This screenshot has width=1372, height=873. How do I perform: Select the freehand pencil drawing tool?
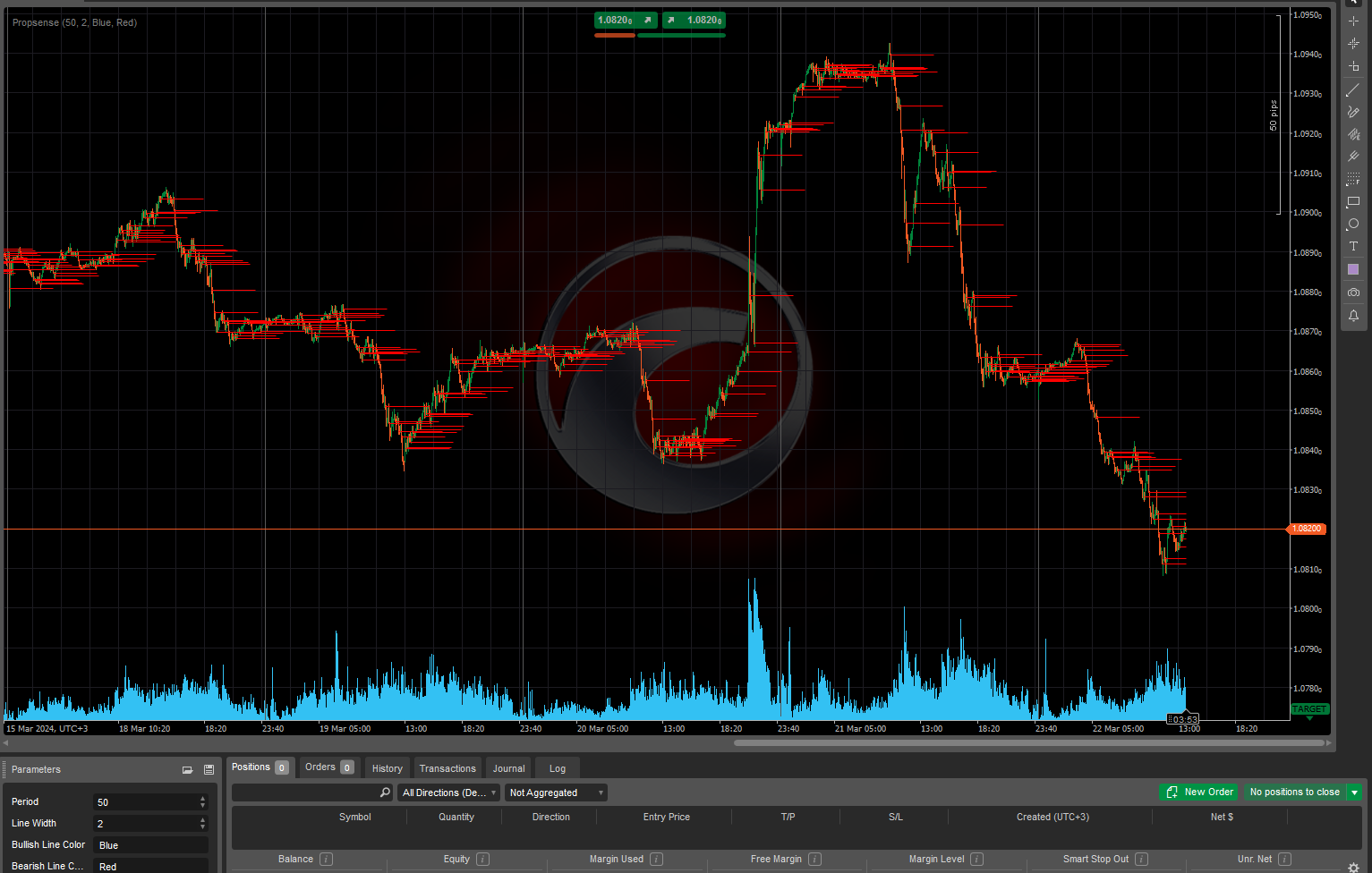tap(1353, 112)
